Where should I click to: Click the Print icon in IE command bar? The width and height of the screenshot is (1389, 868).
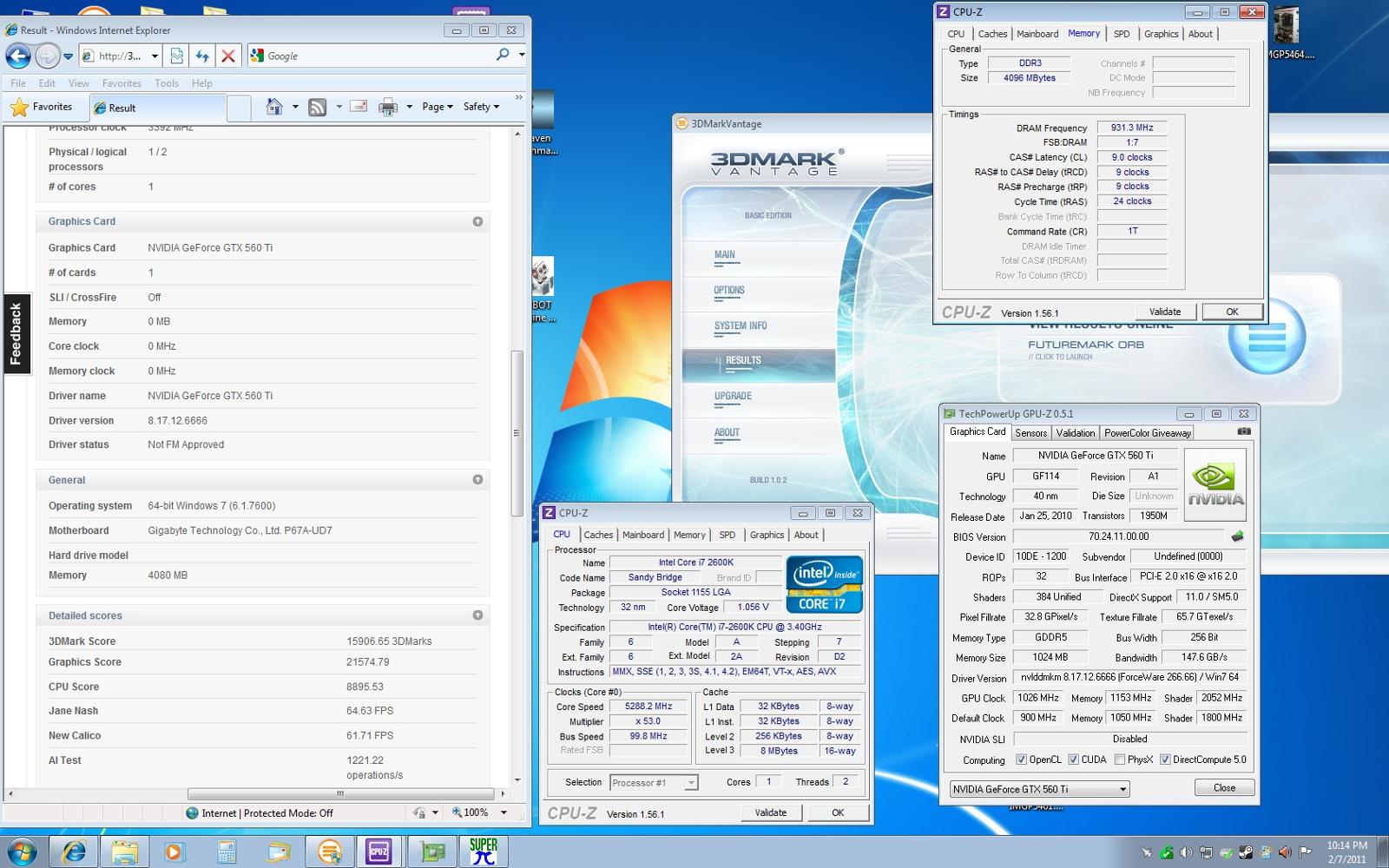click(387, 107)
